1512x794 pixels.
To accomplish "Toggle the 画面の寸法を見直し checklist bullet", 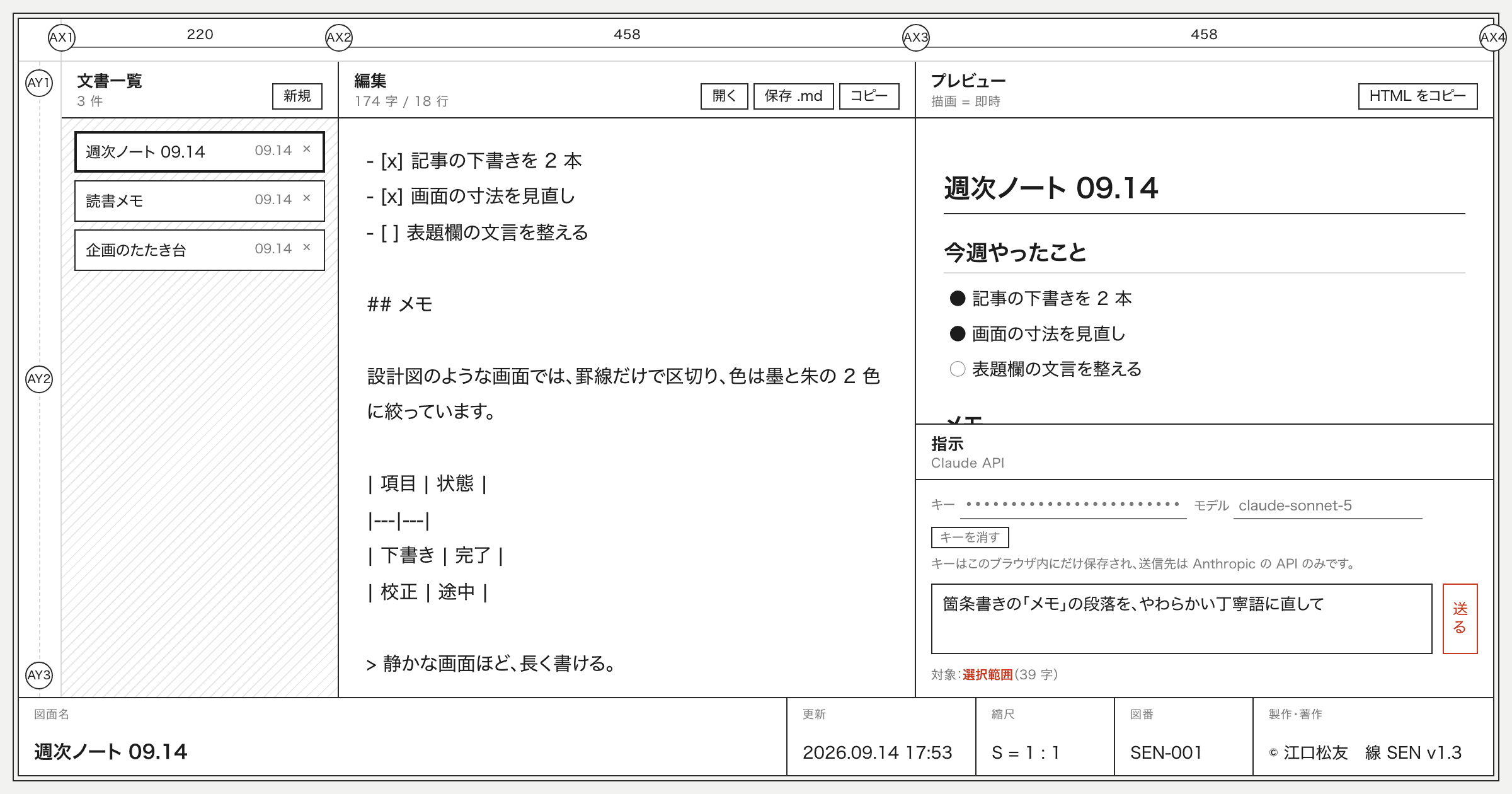I will point(958,334).
